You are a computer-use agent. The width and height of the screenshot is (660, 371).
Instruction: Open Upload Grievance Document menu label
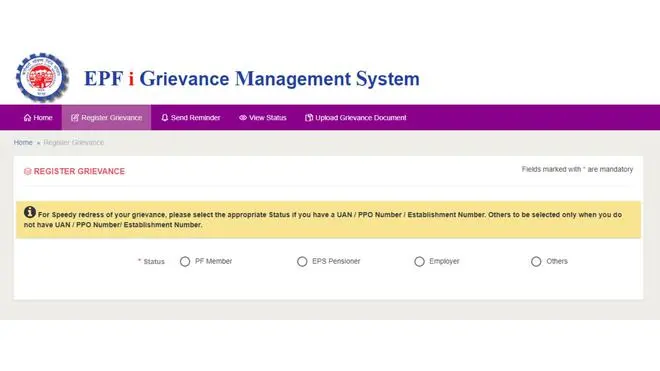pyautogui.click(x=361, y=117)
